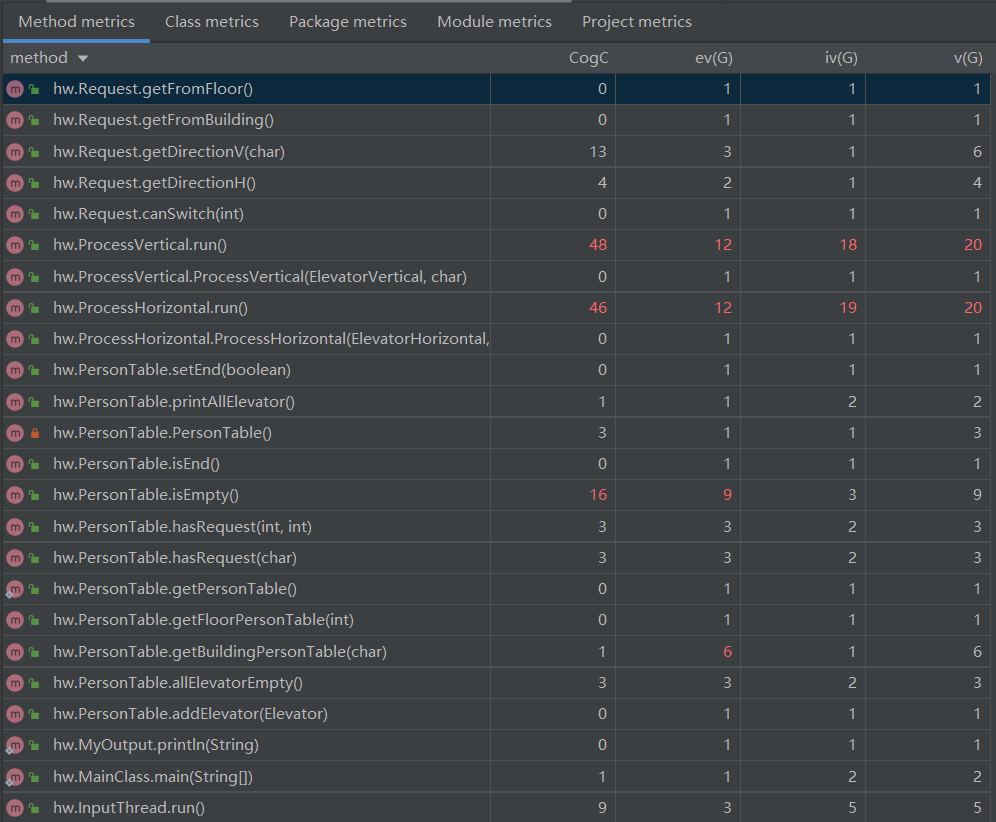Open the Package metrics tab
996x822 pixels.
pyautogui.click(x=348, y=21)
